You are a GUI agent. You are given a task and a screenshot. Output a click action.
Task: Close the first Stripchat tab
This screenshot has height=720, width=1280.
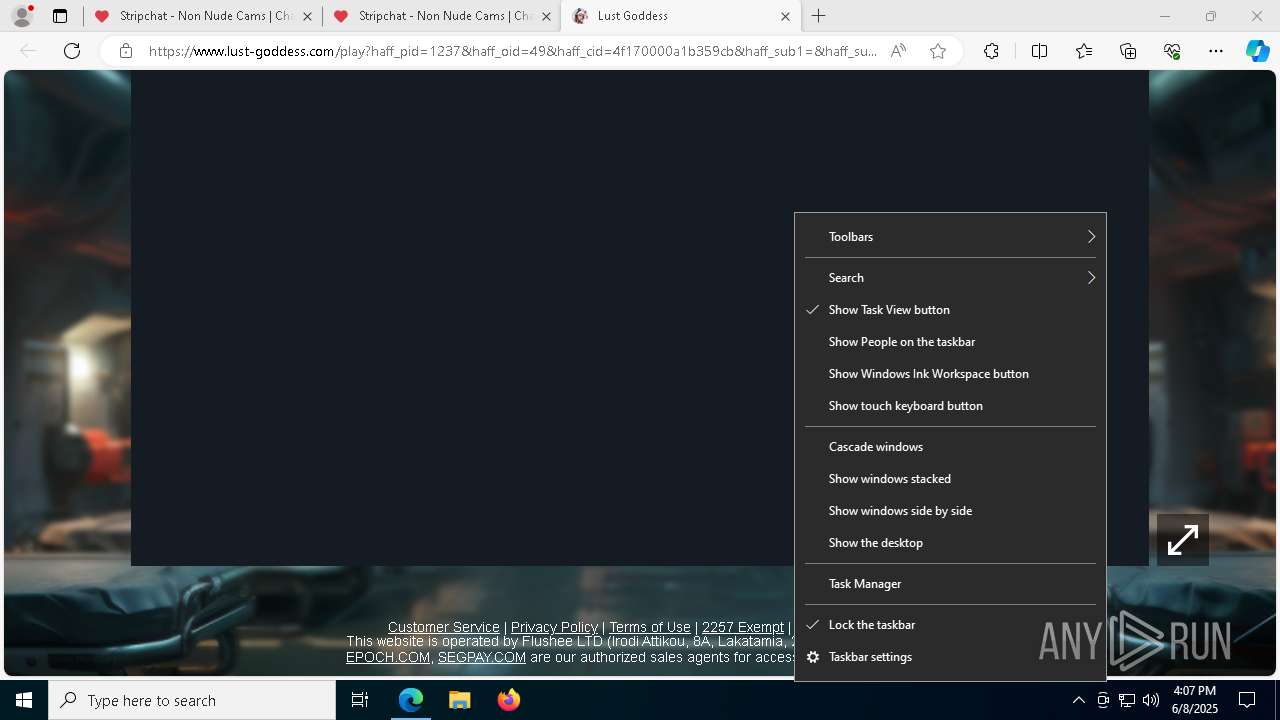click(x=307, y=16)
